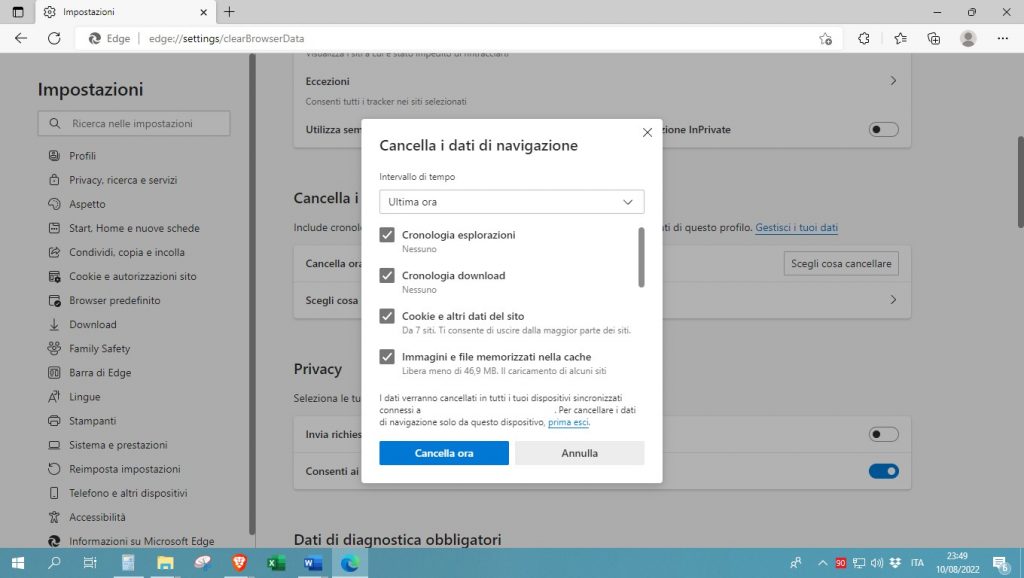Click the back navigation arrow
Screen dimensions: 1024x578
tap(21, 38)
